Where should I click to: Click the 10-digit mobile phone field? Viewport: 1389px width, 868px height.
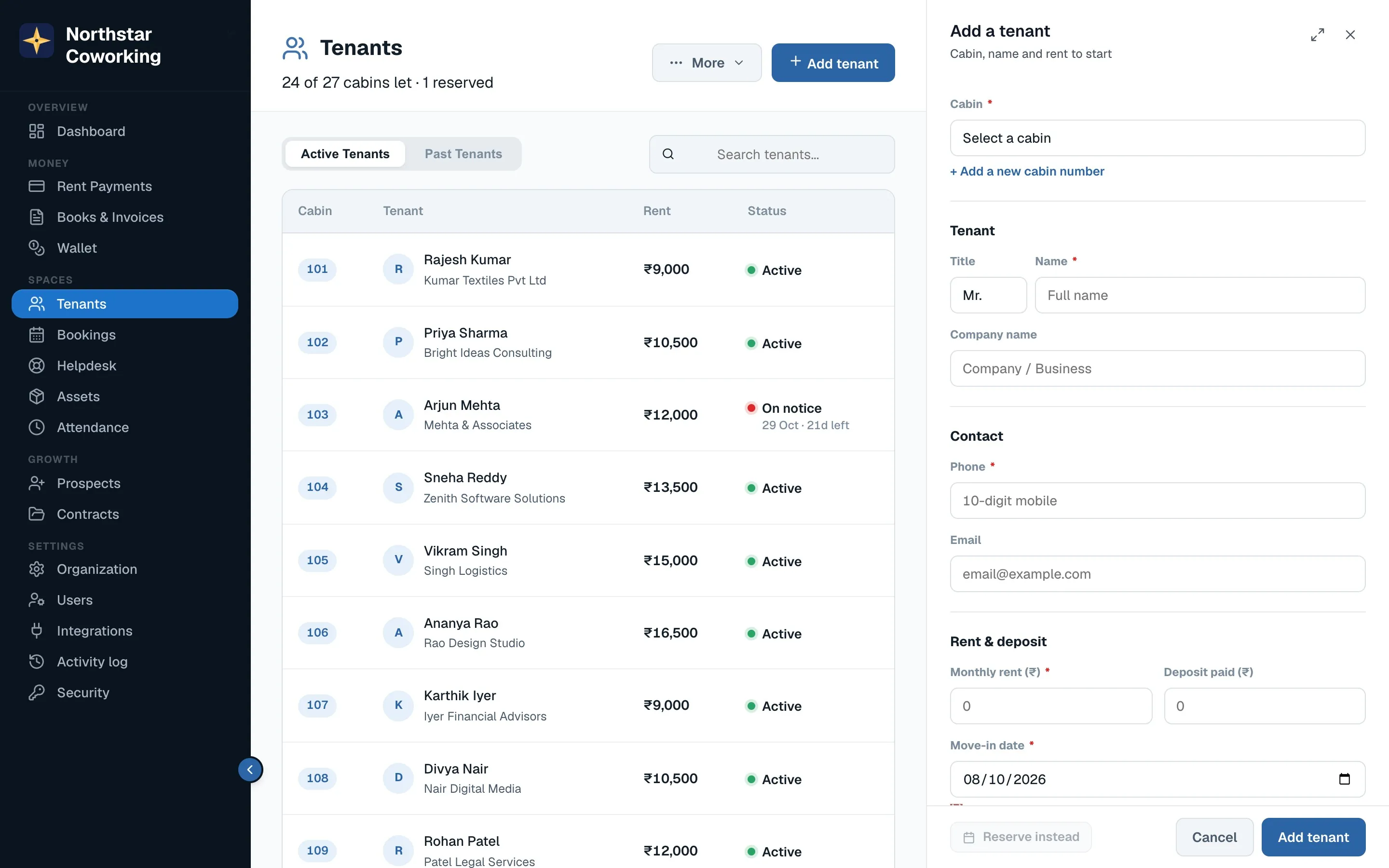tap(1157, 501)
